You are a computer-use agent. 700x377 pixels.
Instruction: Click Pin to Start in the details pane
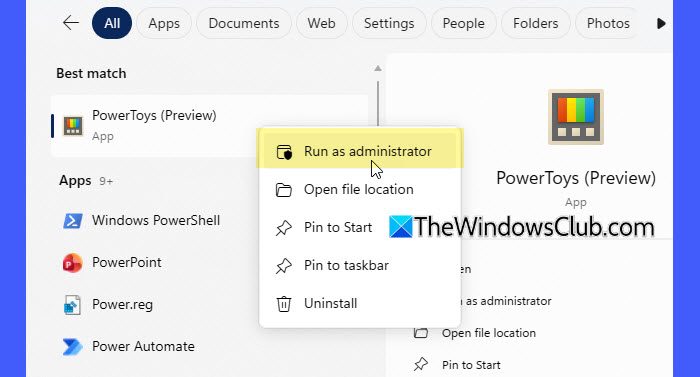point(471,365)
